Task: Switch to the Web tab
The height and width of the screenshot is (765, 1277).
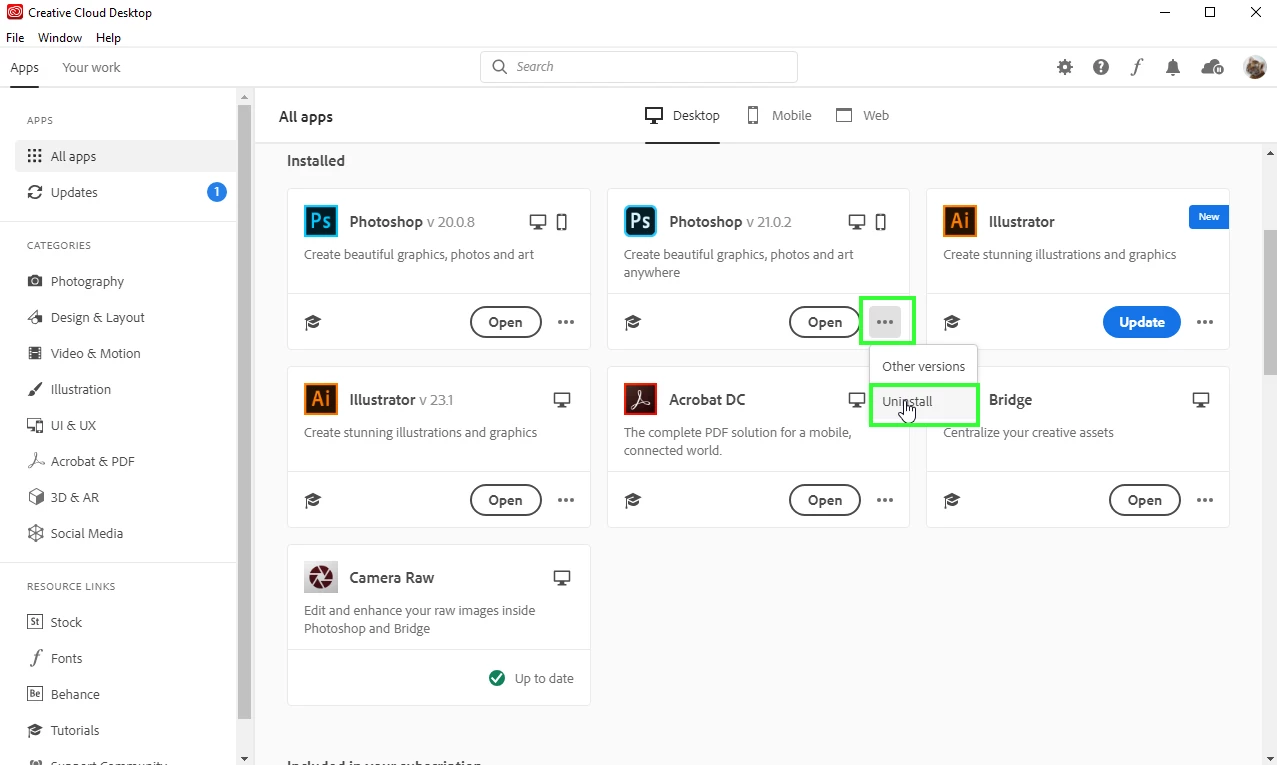Action: (x=862, y=115)
